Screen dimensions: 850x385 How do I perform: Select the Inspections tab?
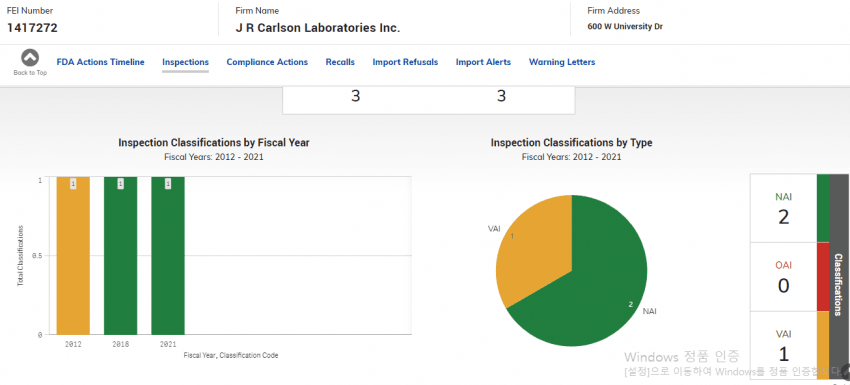tap(185, 62)
